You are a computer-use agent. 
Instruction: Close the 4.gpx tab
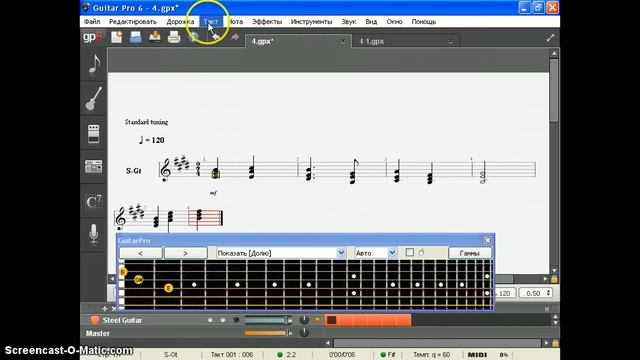(x=343, y=42)
